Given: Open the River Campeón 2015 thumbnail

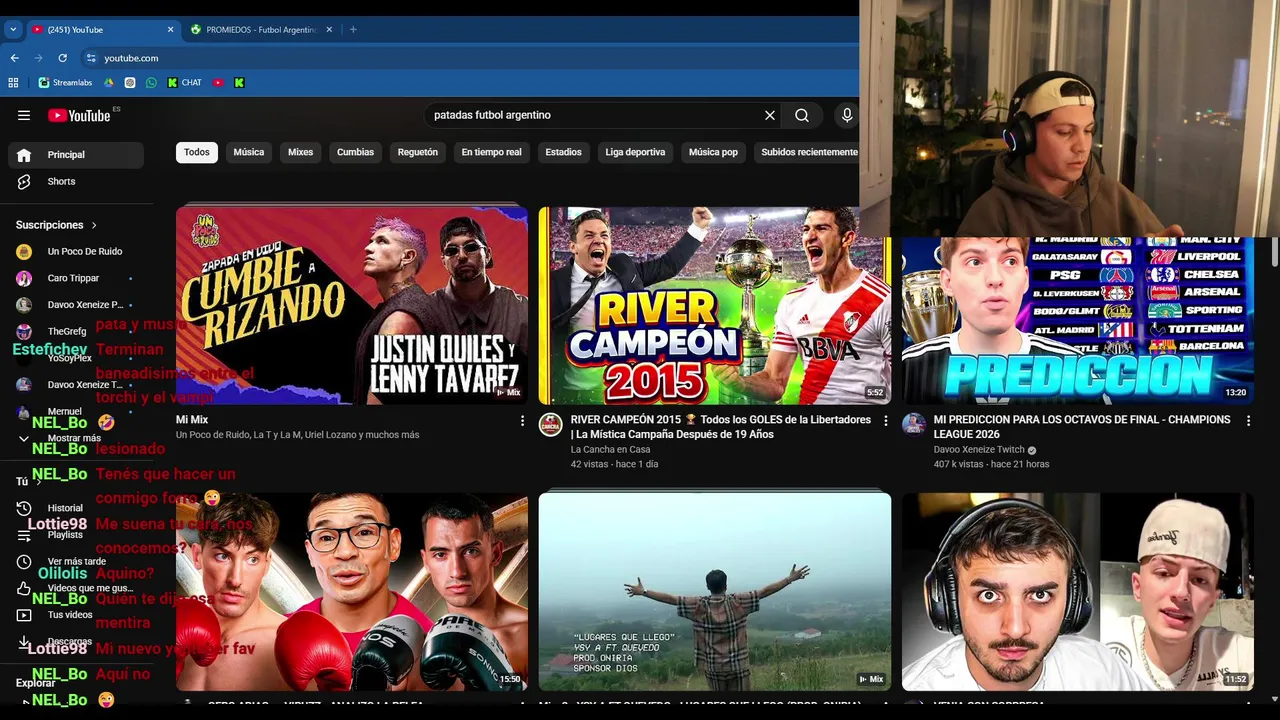Looking at the screenshot, I should [x=714, y=305].
